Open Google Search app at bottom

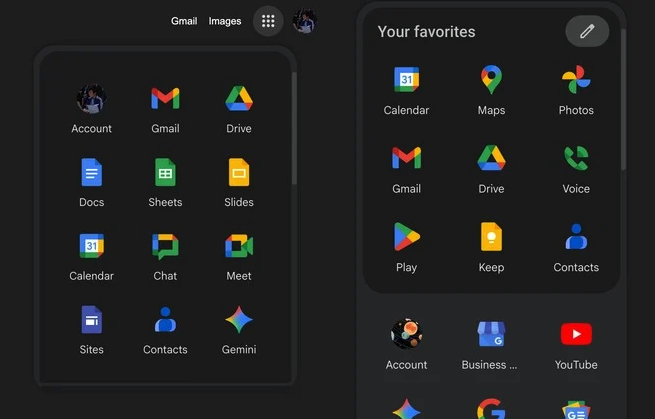[491, 408]
